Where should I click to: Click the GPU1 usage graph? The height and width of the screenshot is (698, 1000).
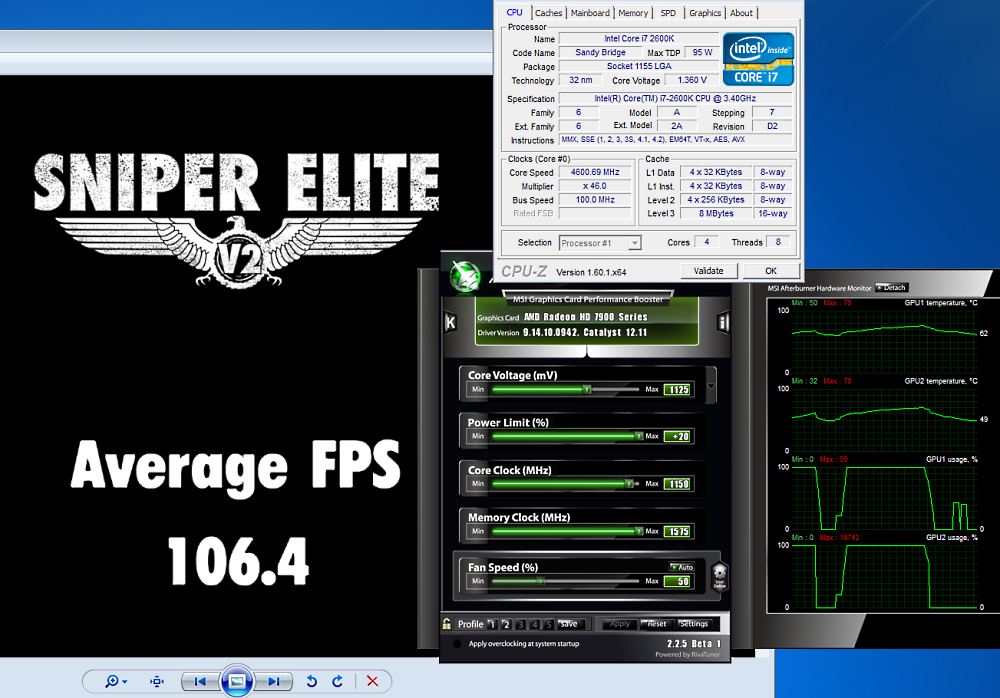coord(884,498)
